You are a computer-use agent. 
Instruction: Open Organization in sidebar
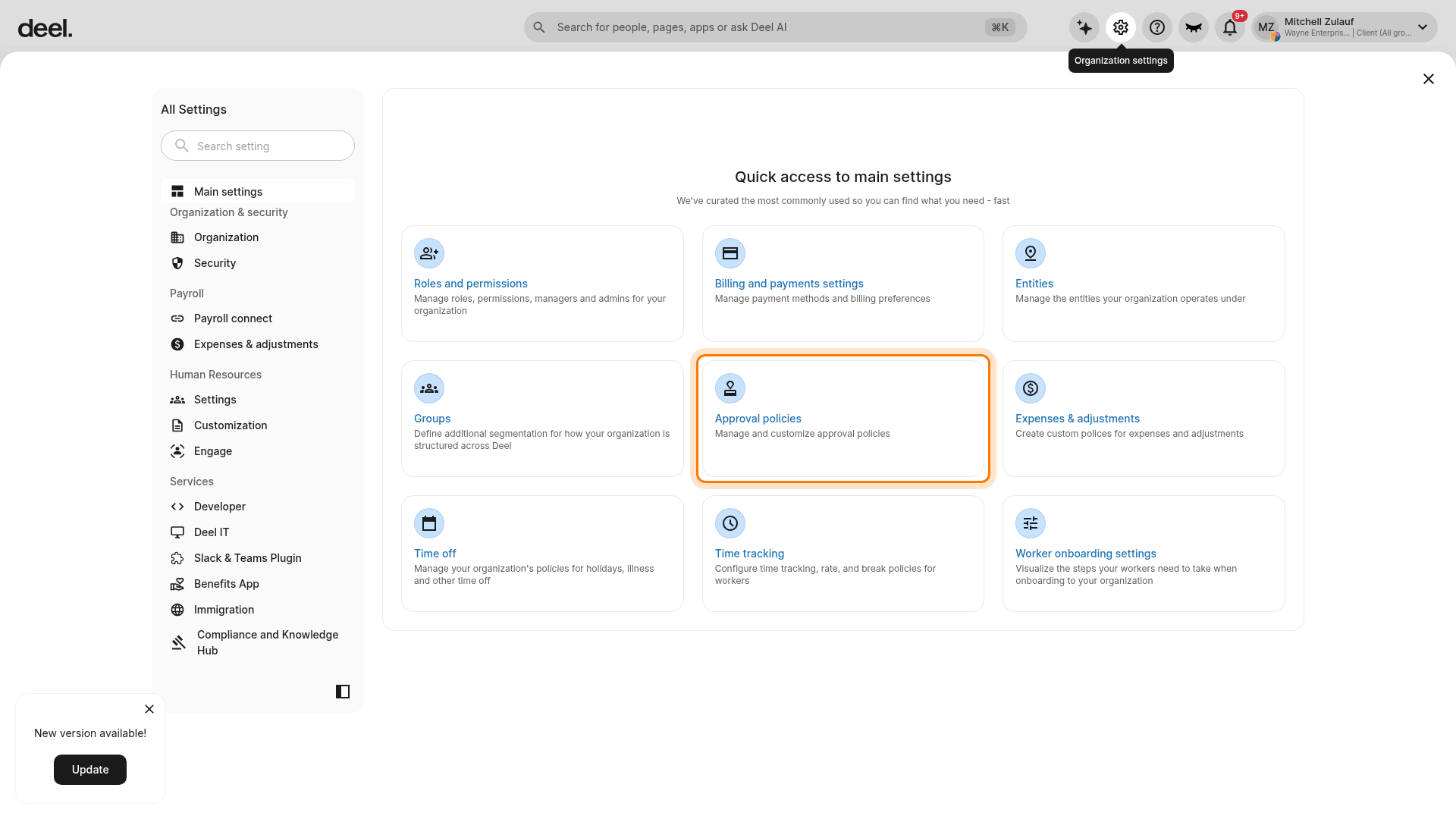(258, 237)
